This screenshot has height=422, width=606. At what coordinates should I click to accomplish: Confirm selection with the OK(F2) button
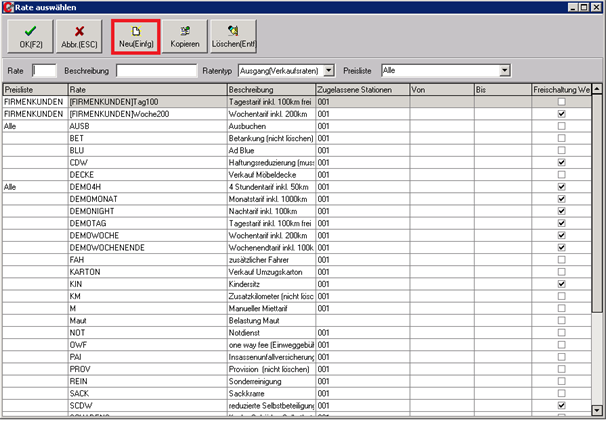coord(31,36)
